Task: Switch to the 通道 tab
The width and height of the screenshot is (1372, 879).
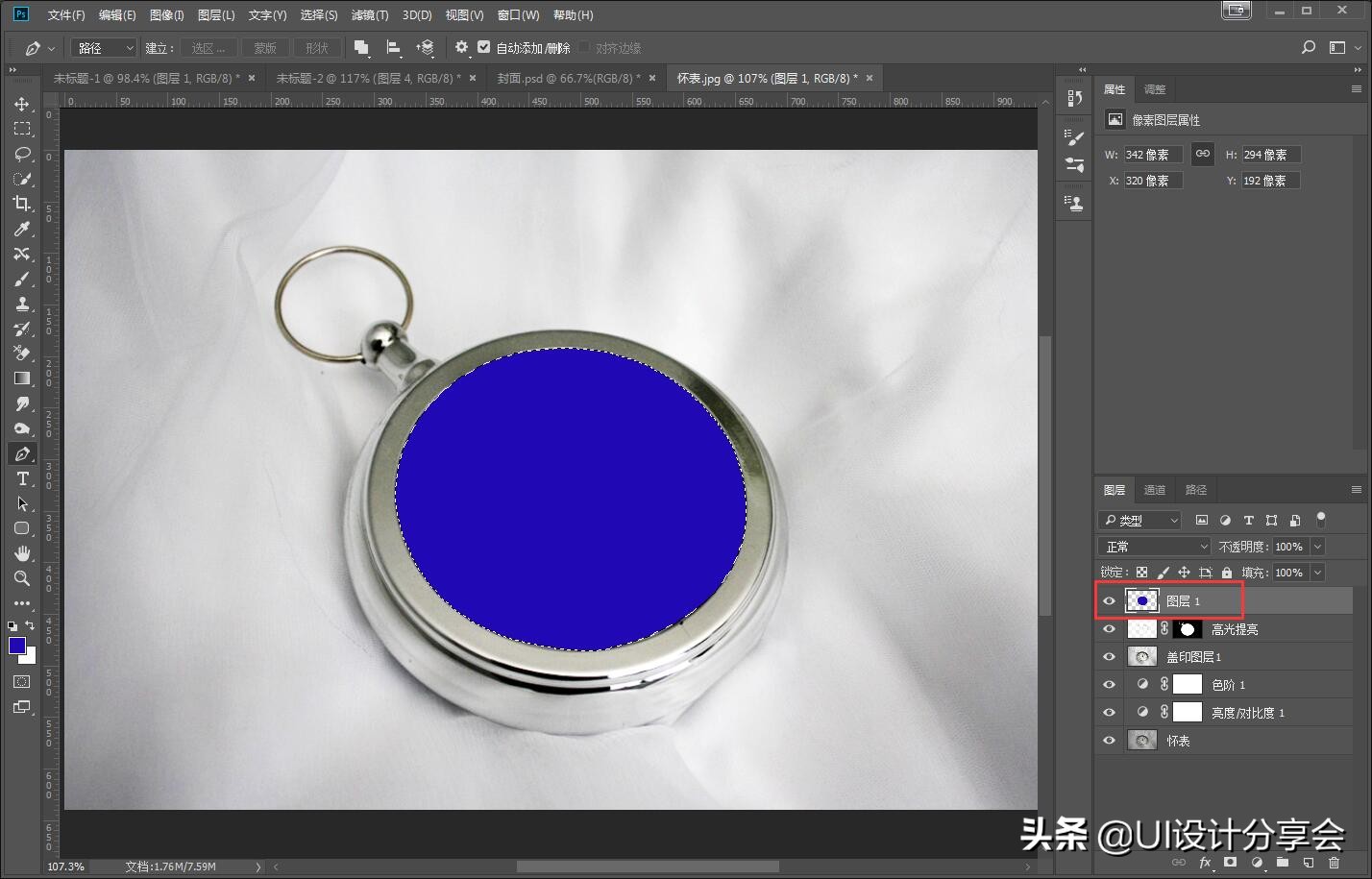Action: point(1155,489)
